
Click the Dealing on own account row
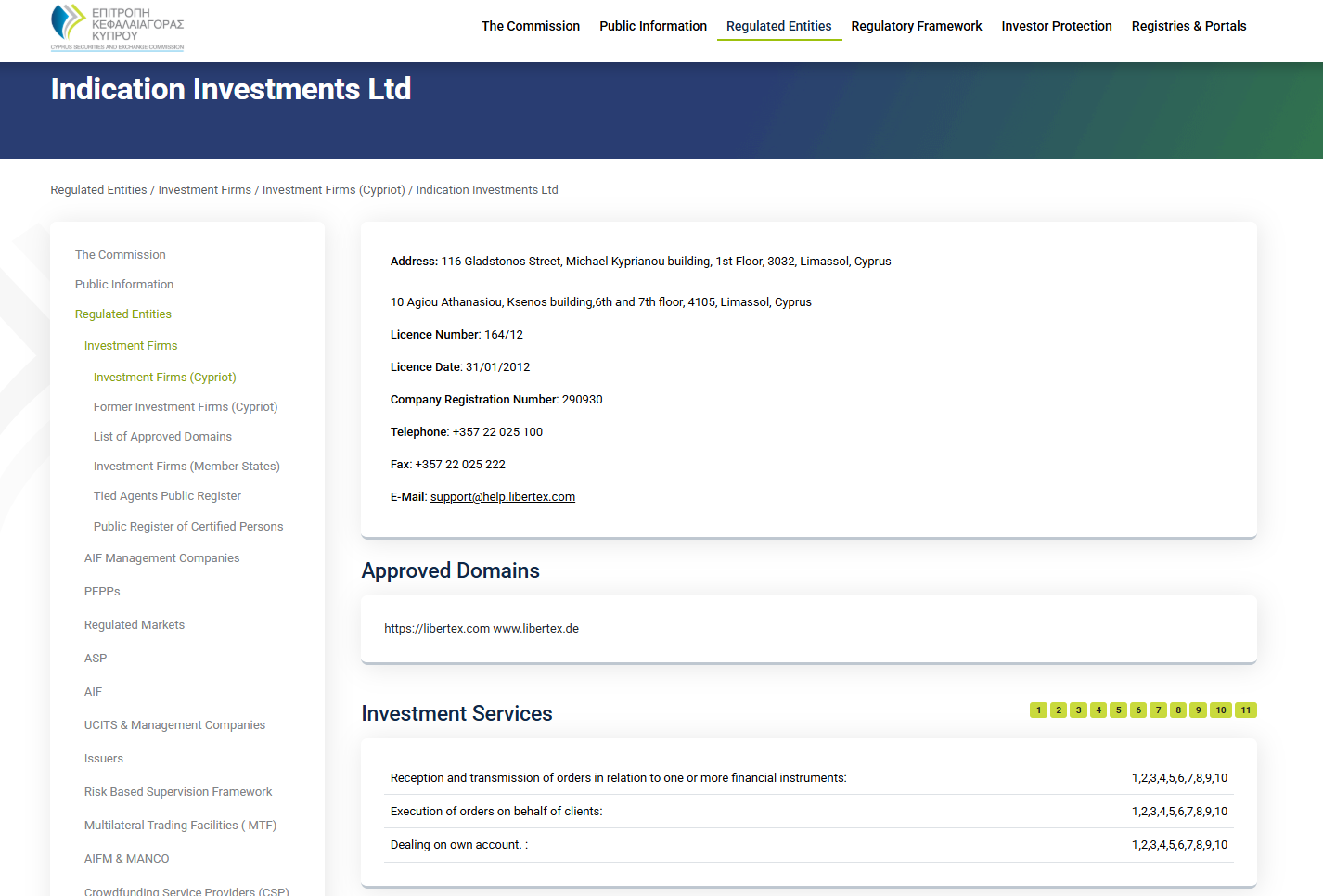pos(809,845)
